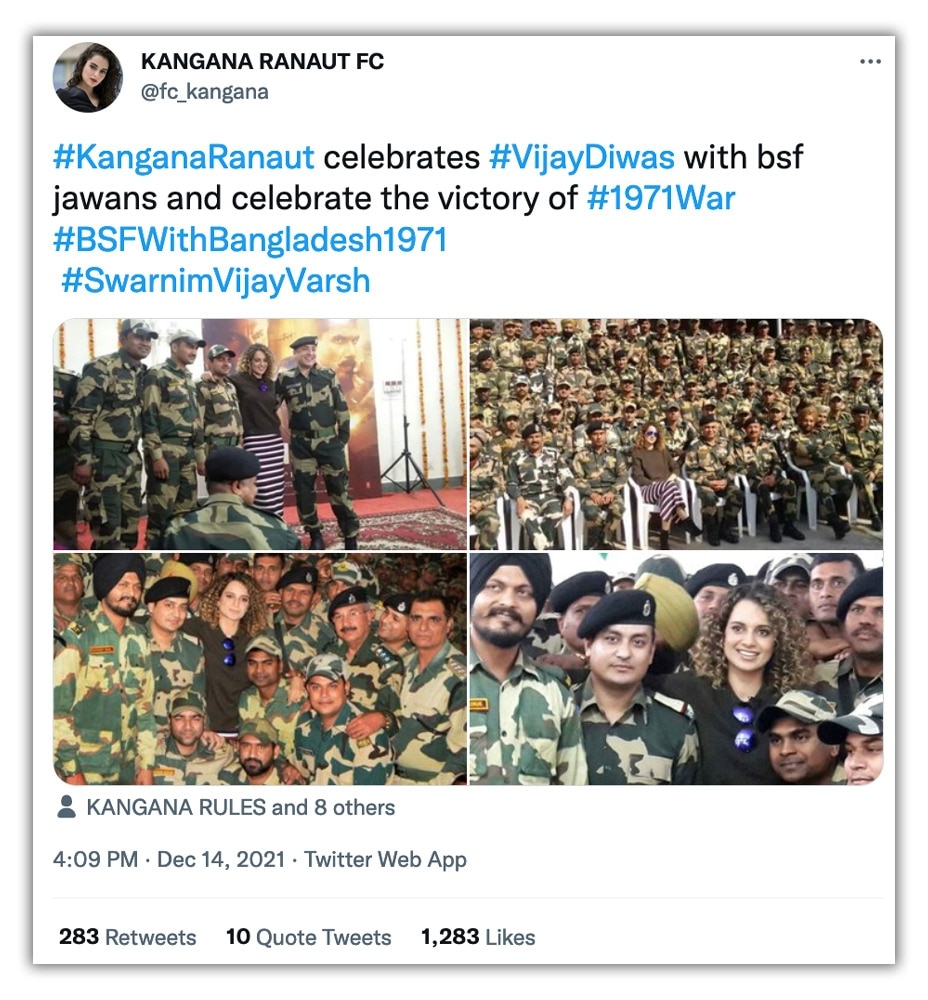928x1000 pixels.
Task: Open the @fc_kangana handle link
Action: click(x=204, y=92)
